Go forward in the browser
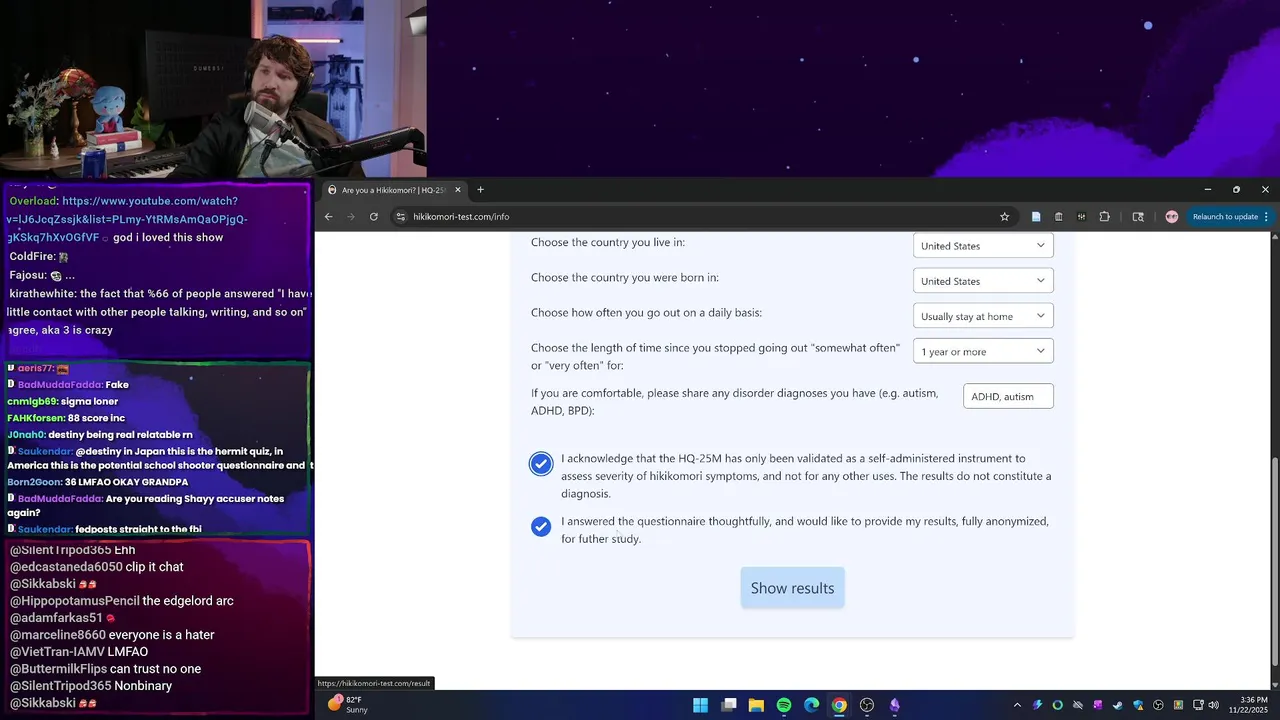Screen dimensions: 1280x720 [x=350, y=216]
